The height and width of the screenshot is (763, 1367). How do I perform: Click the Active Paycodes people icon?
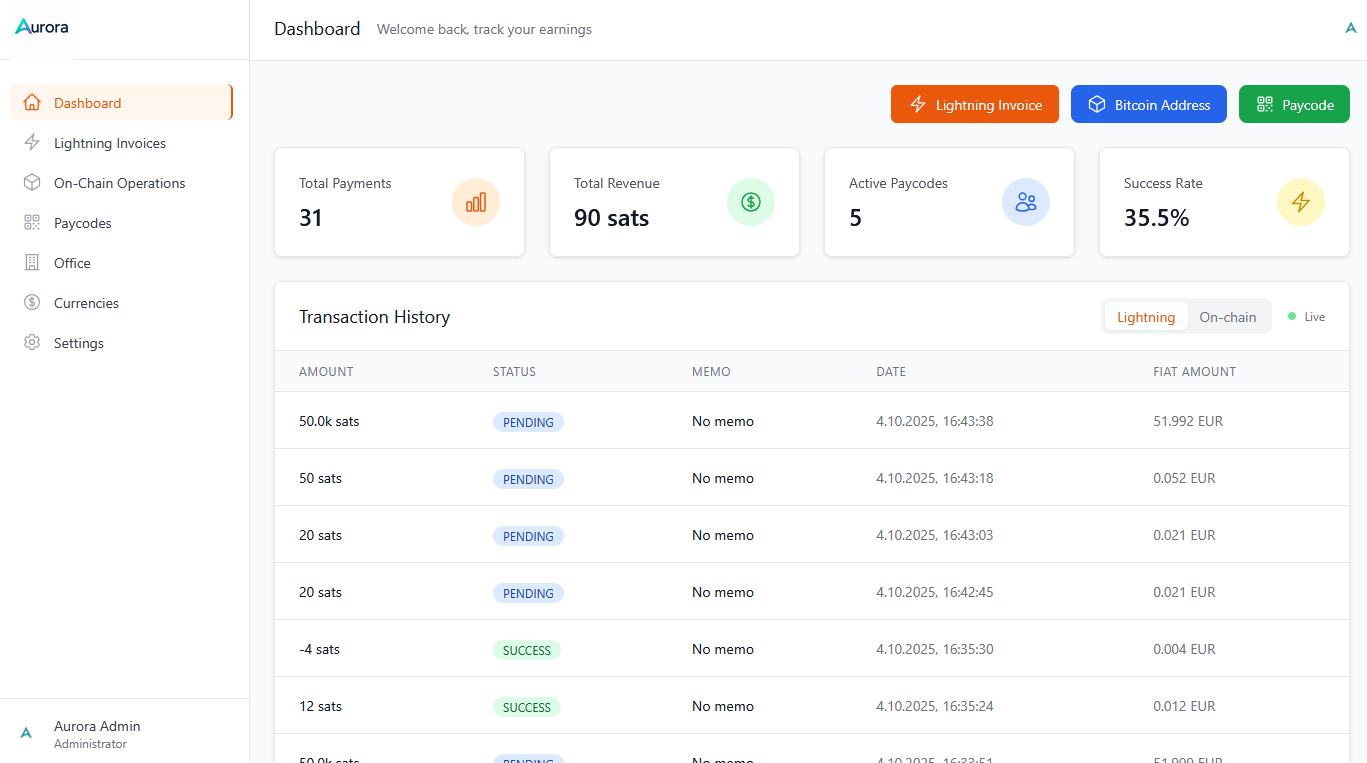[x=1025, y=202]
